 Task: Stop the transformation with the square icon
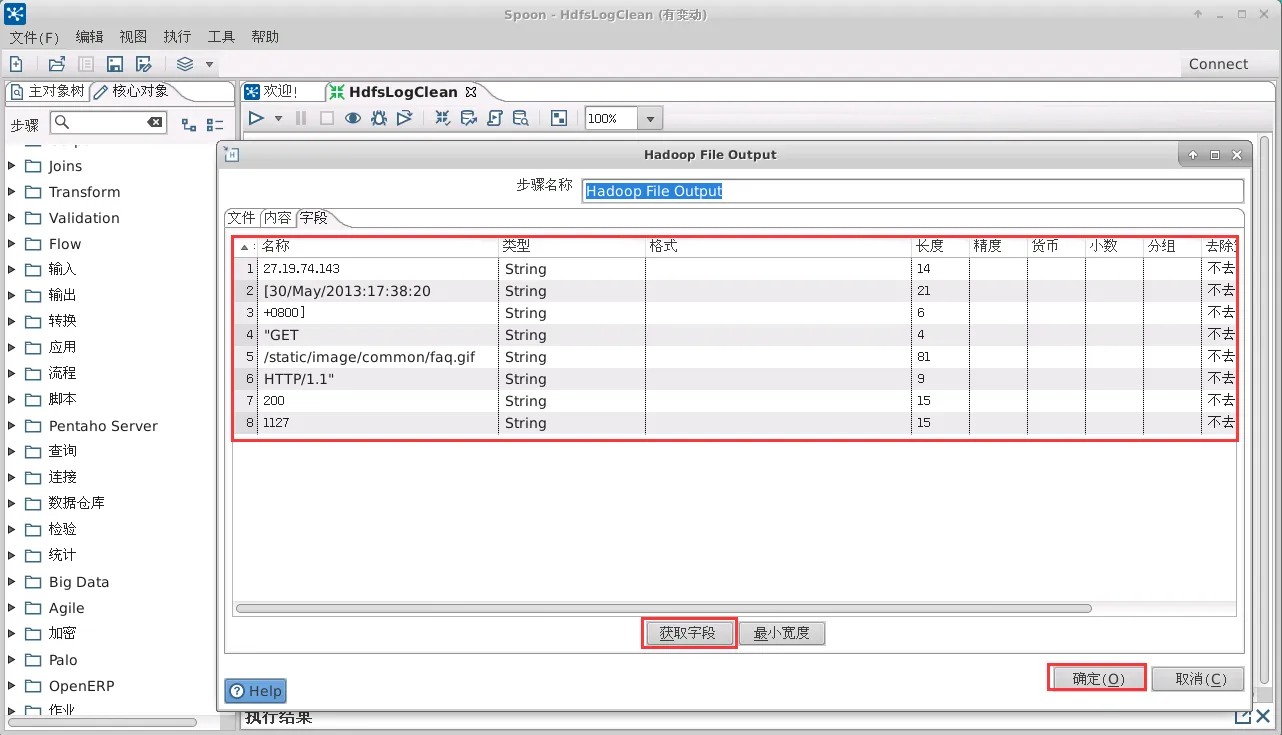327,118
